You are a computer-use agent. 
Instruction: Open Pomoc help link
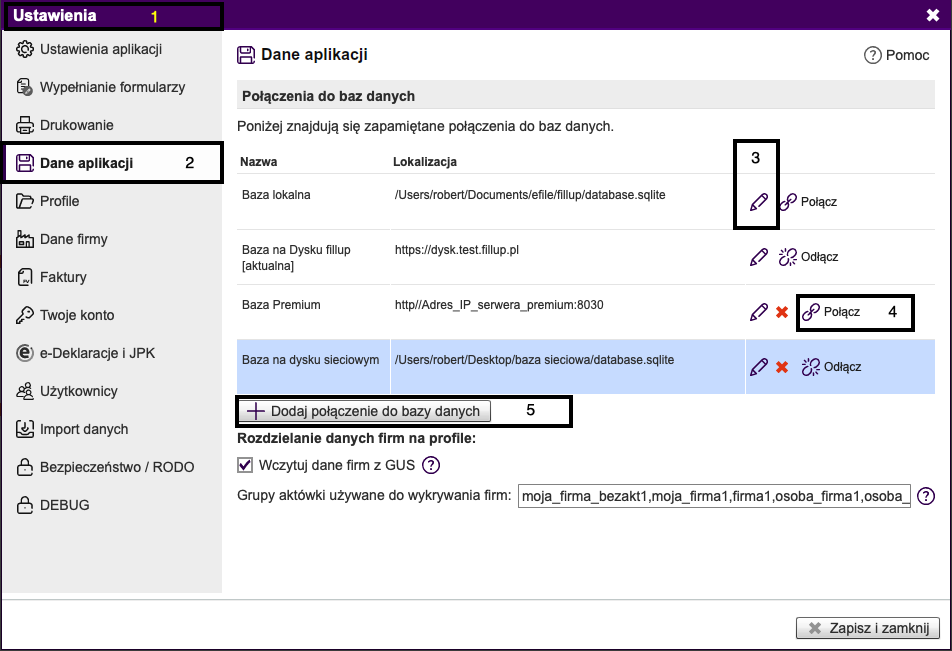click(x=897, y=55)
